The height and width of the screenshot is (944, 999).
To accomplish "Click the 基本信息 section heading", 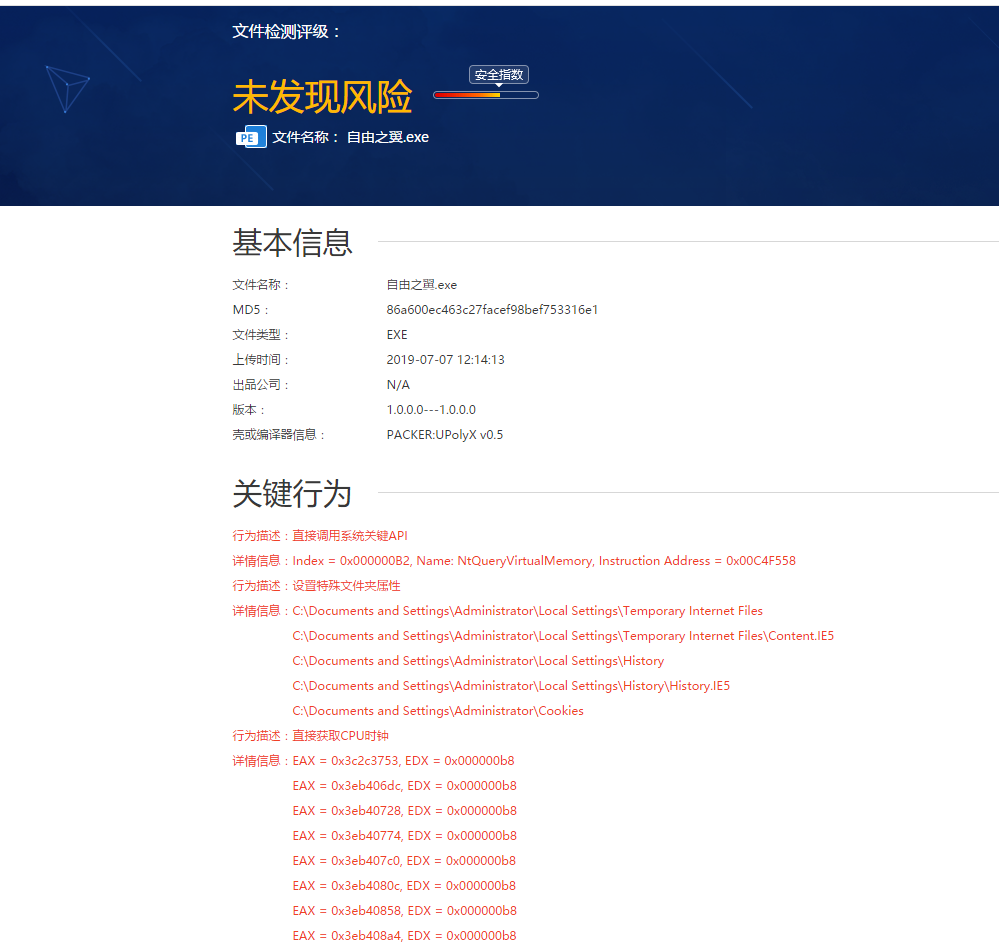I will (x=292, y=242).
